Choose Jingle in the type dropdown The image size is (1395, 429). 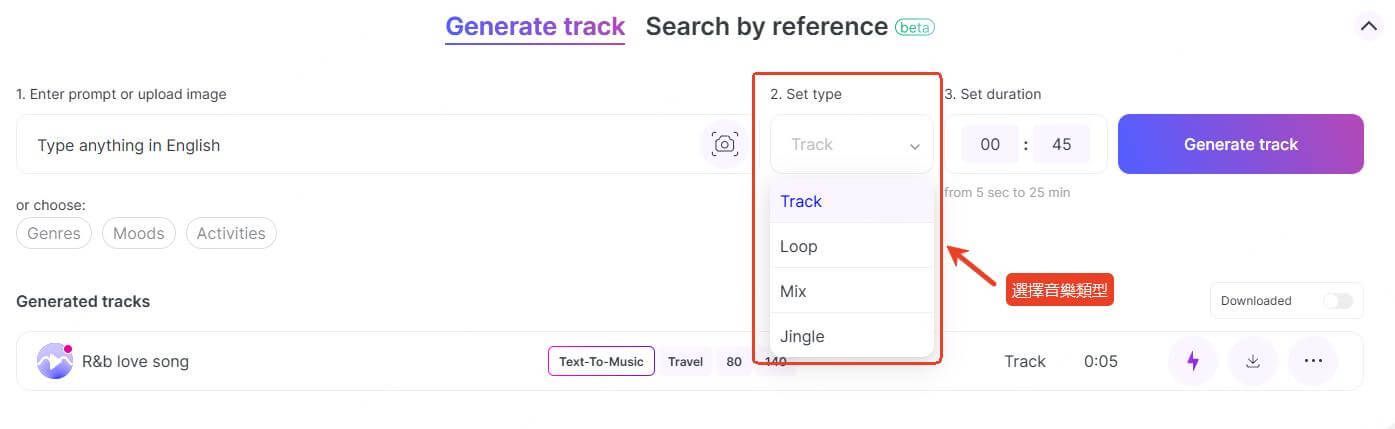[852, 336]
